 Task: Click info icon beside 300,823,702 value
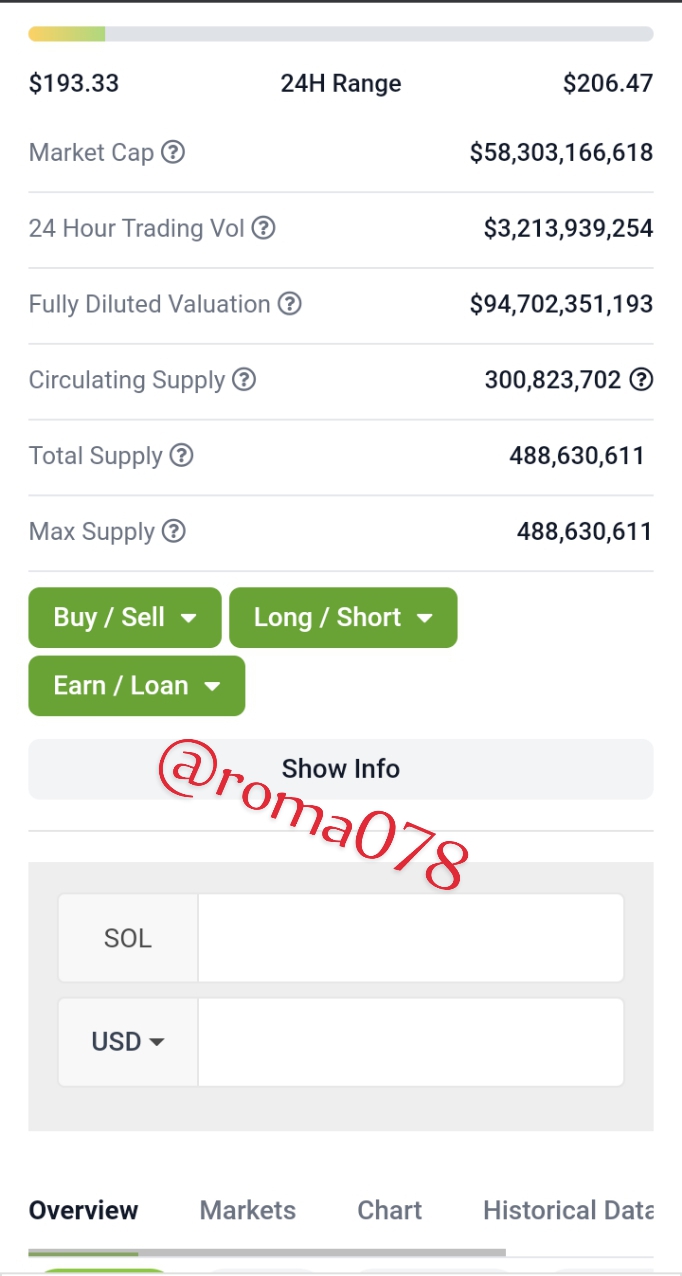(x=641, y=380)
